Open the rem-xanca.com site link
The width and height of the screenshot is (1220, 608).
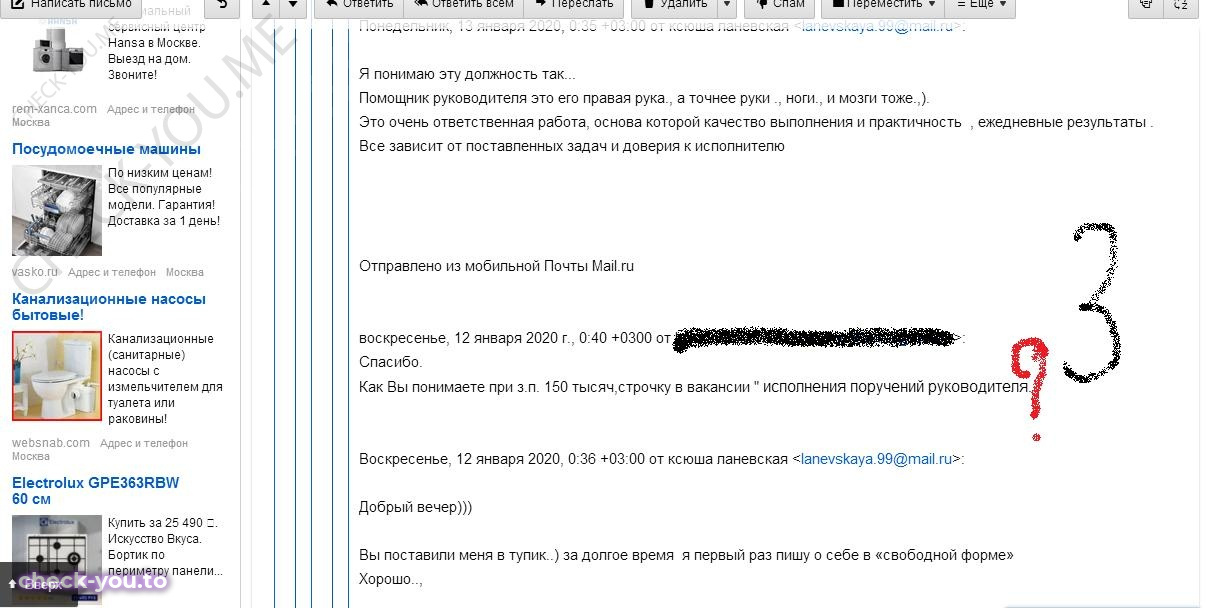tap(54, 109)
